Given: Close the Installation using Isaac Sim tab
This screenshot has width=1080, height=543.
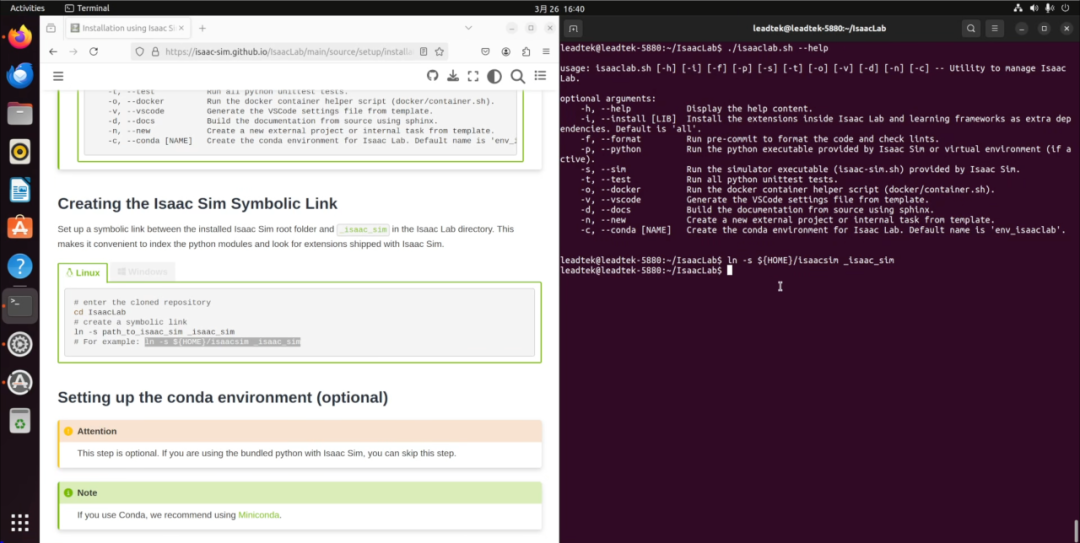Looking at the screenshot, I should click(x=181, y=28).
